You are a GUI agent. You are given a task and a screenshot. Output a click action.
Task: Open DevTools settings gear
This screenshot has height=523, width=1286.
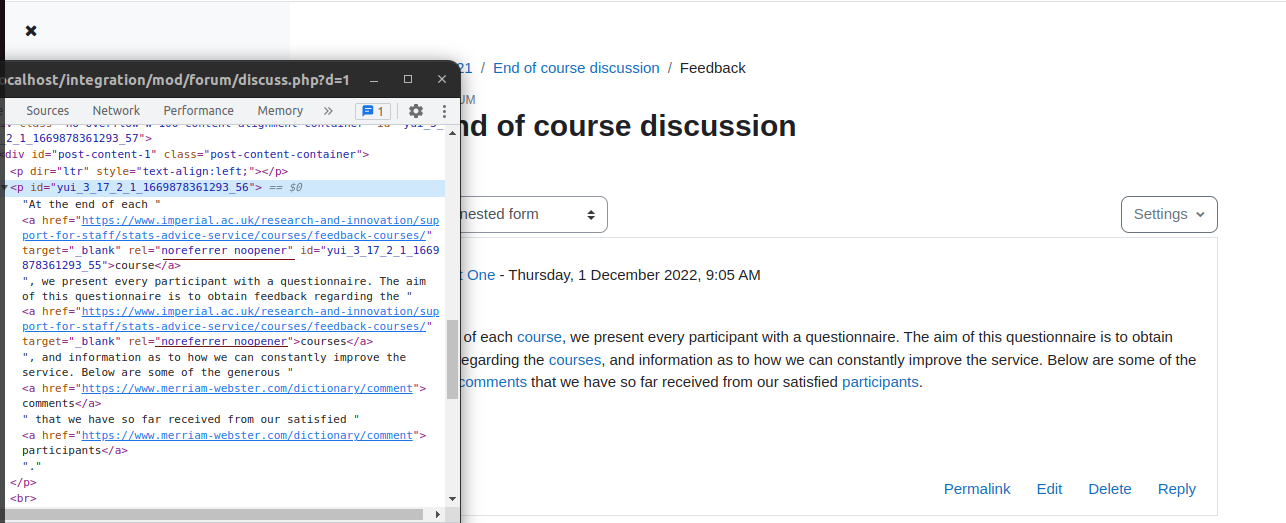(416, 111)
